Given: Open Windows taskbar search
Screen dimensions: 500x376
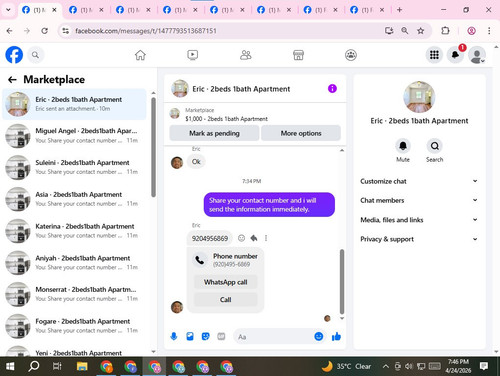Looking at the screenshot, I should [34, 366].
